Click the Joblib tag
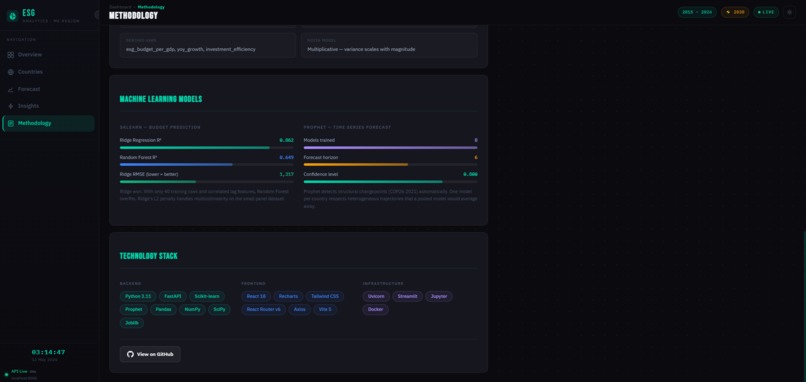Screen dimensions: 806x382 (x=132, y=323)
